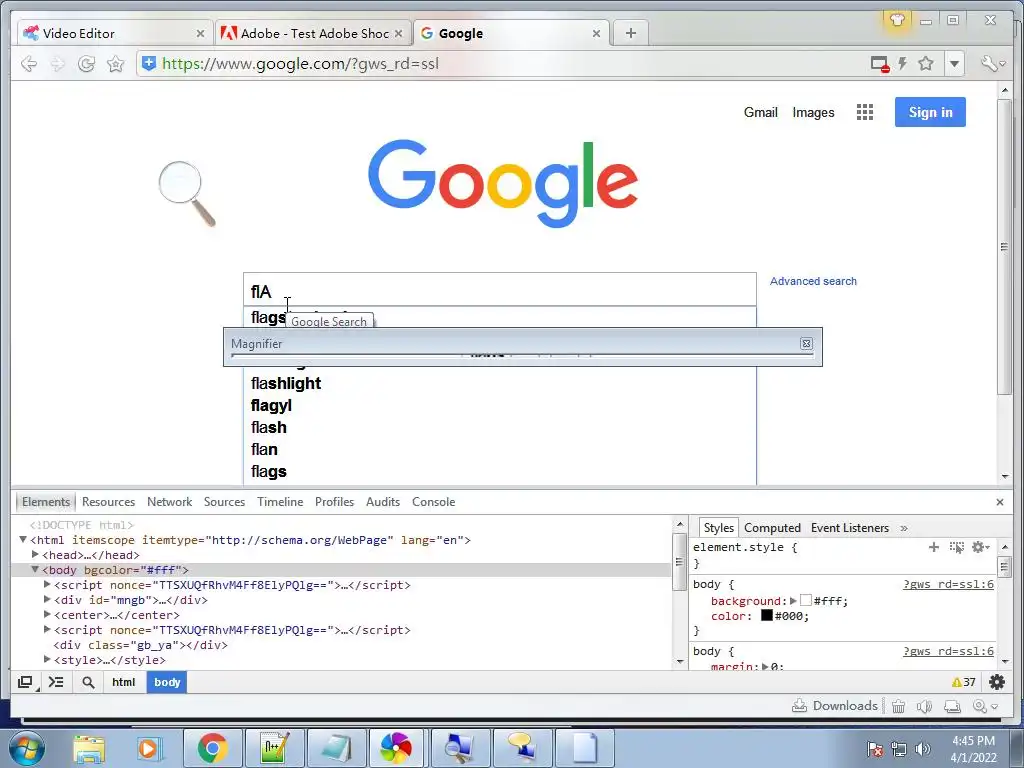
Task: Reload the page with the refresh icon
Action: click(x=86, y=63)
